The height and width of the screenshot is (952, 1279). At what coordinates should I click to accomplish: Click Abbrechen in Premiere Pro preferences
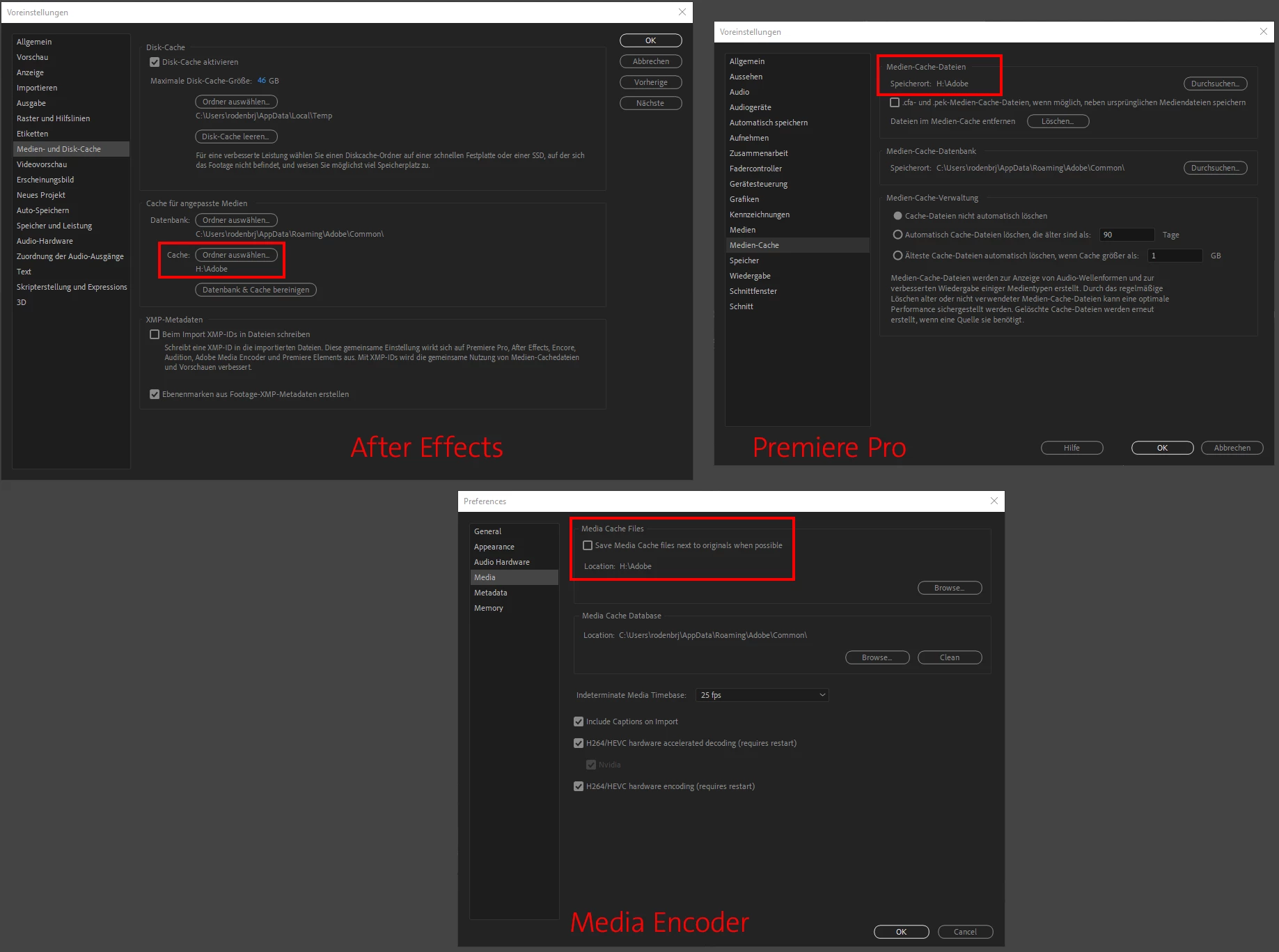click(x=1232, y=448)
